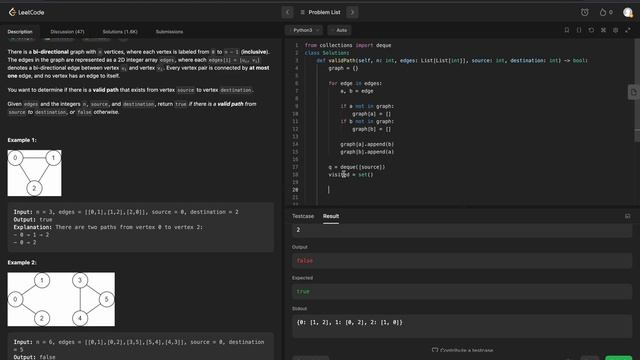Click the keyboard shortcuts icon
Image resolution: width=640 pixels, height=360 pixels.
point(603,30)
